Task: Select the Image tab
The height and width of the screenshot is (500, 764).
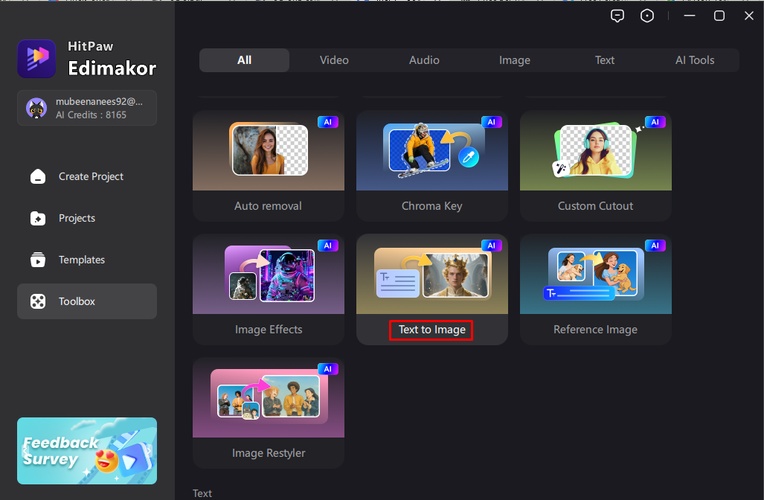Action: pos(514,60)
